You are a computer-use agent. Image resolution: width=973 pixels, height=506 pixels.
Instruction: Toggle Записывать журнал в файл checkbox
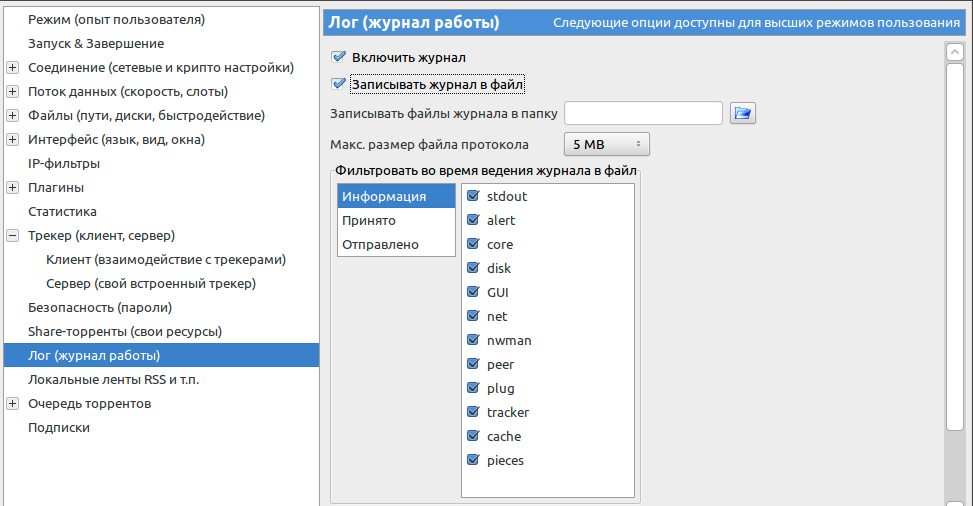[x=339, y=84]
